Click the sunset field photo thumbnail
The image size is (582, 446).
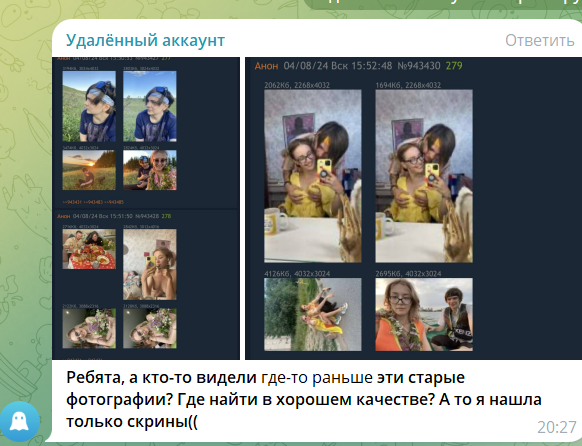click(89, 170)
